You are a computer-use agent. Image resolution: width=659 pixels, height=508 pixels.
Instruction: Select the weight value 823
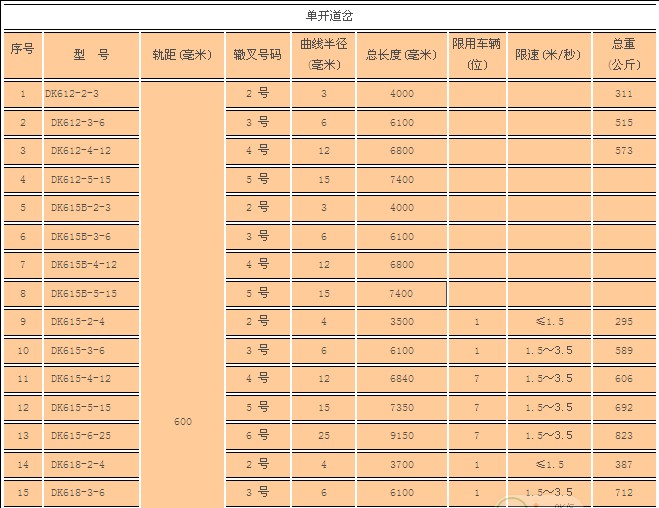pos(624,436)
